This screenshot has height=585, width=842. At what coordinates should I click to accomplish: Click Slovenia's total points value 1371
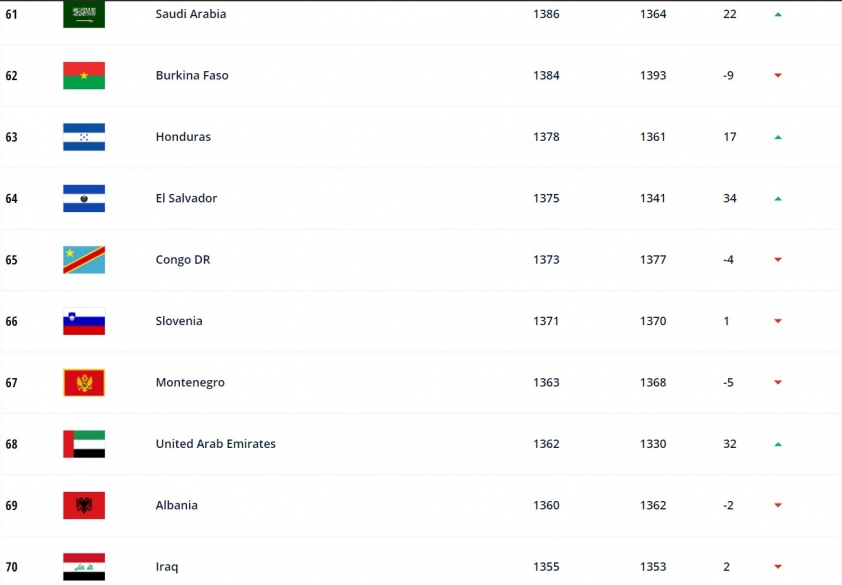tap(546, 321)
